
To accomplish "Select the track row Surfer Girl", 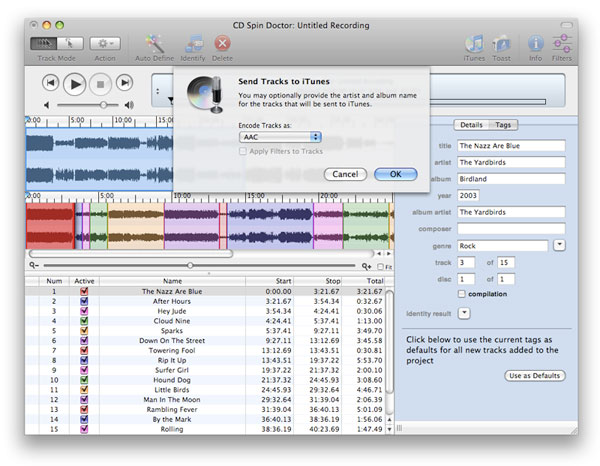I will (x=205, y=370).
